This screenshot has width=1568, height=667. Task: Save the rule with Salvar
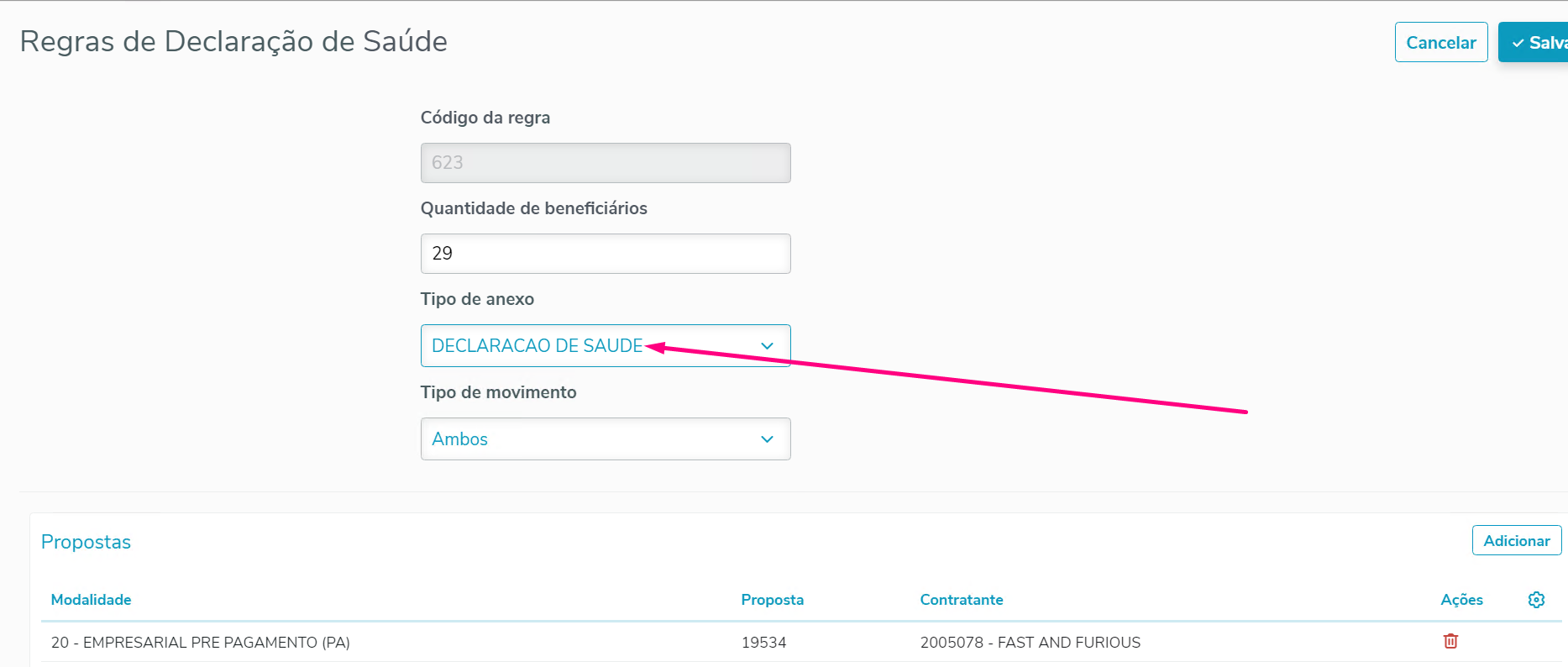tap(1534, 42)
